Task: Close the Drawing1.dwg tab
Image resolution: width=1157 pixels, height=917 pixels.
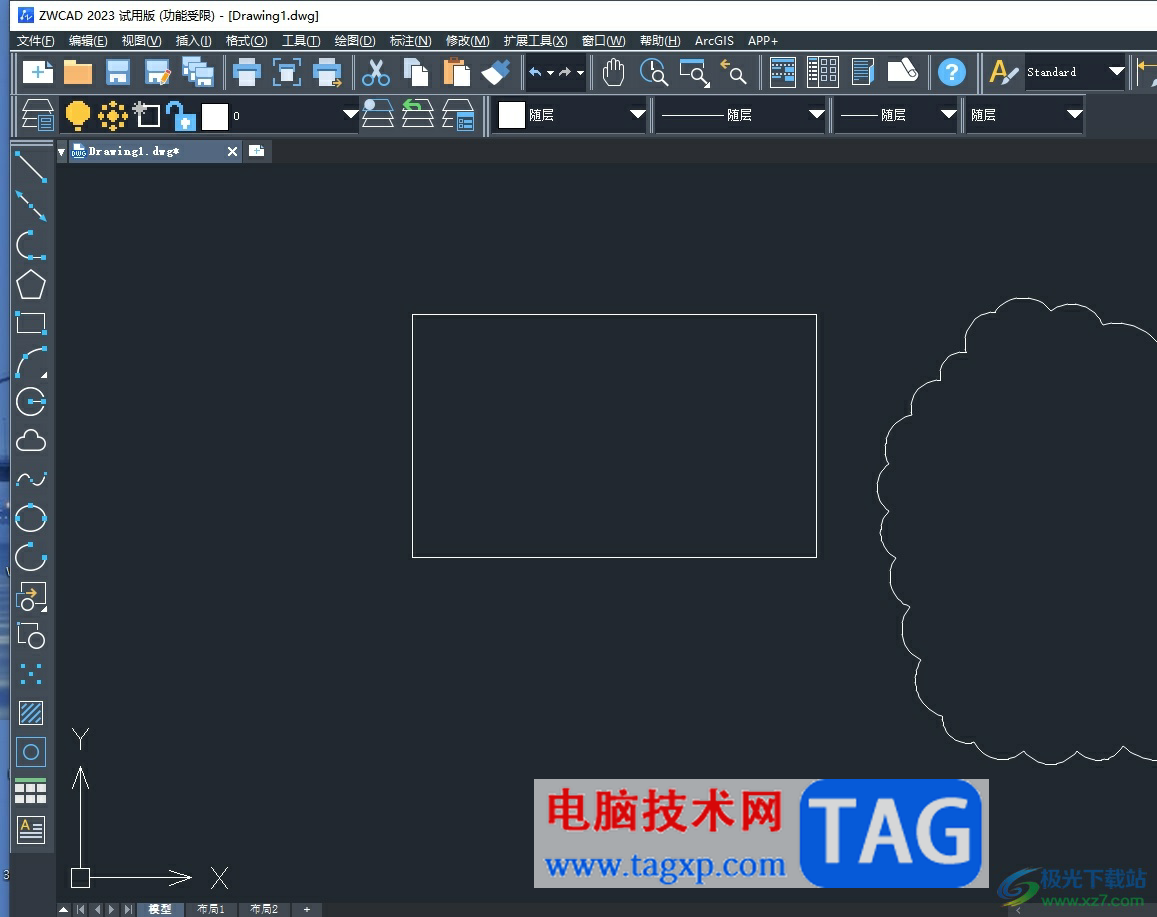Action: coord(232,151)
